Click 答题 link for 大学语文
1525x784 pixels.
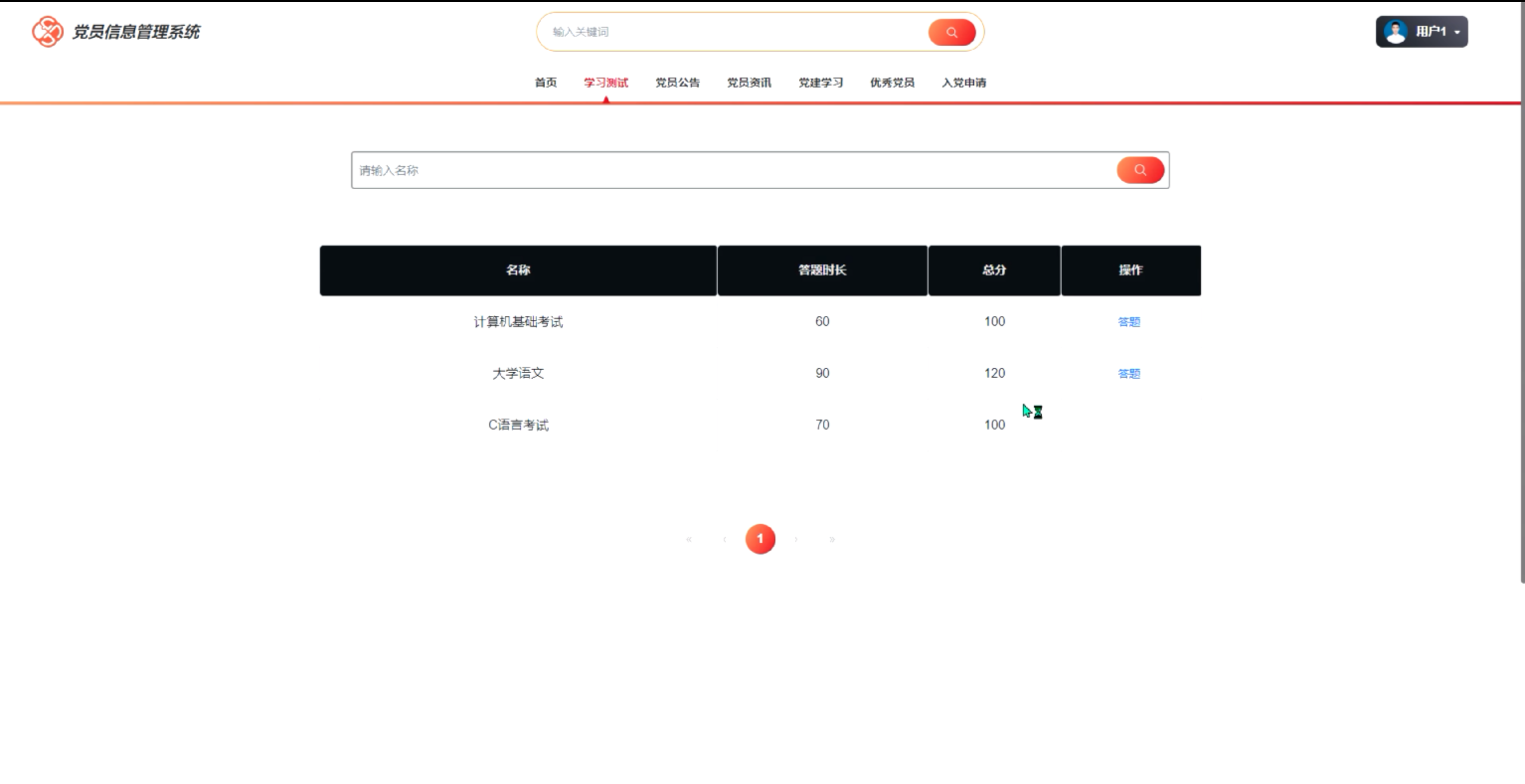(1128, 373)
